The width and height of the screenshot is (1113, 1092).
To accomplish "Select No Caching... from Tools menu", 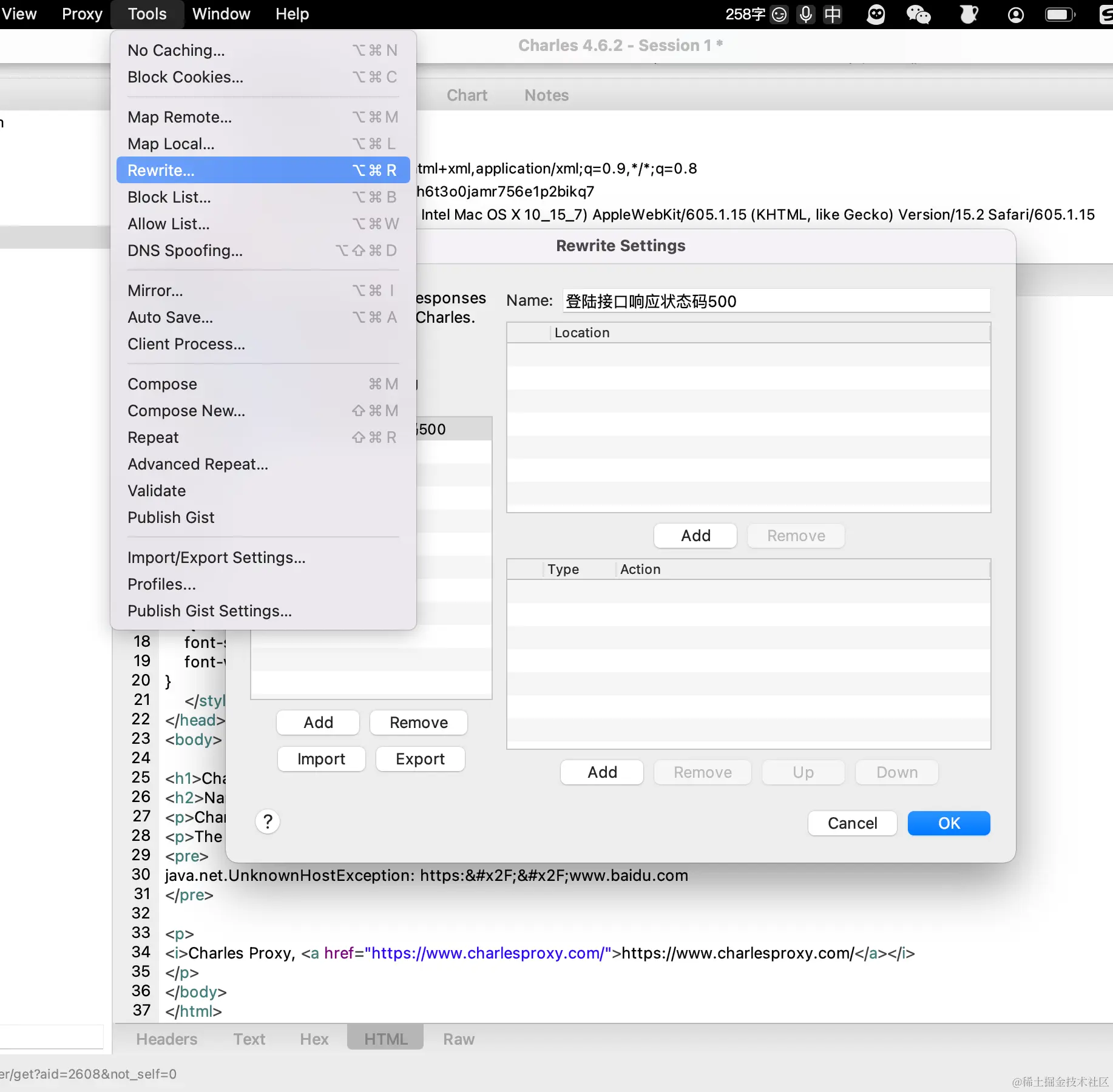I will [x=263, y=50].
